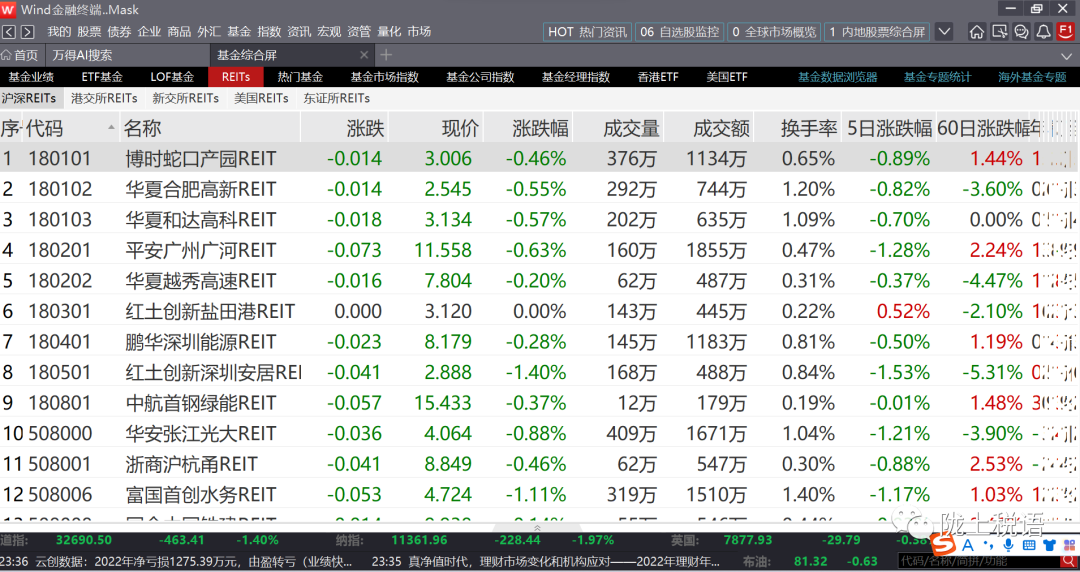Open the 宏观 menu
Viewport: 1080px width, 572px height.
[x=329, y=32]
